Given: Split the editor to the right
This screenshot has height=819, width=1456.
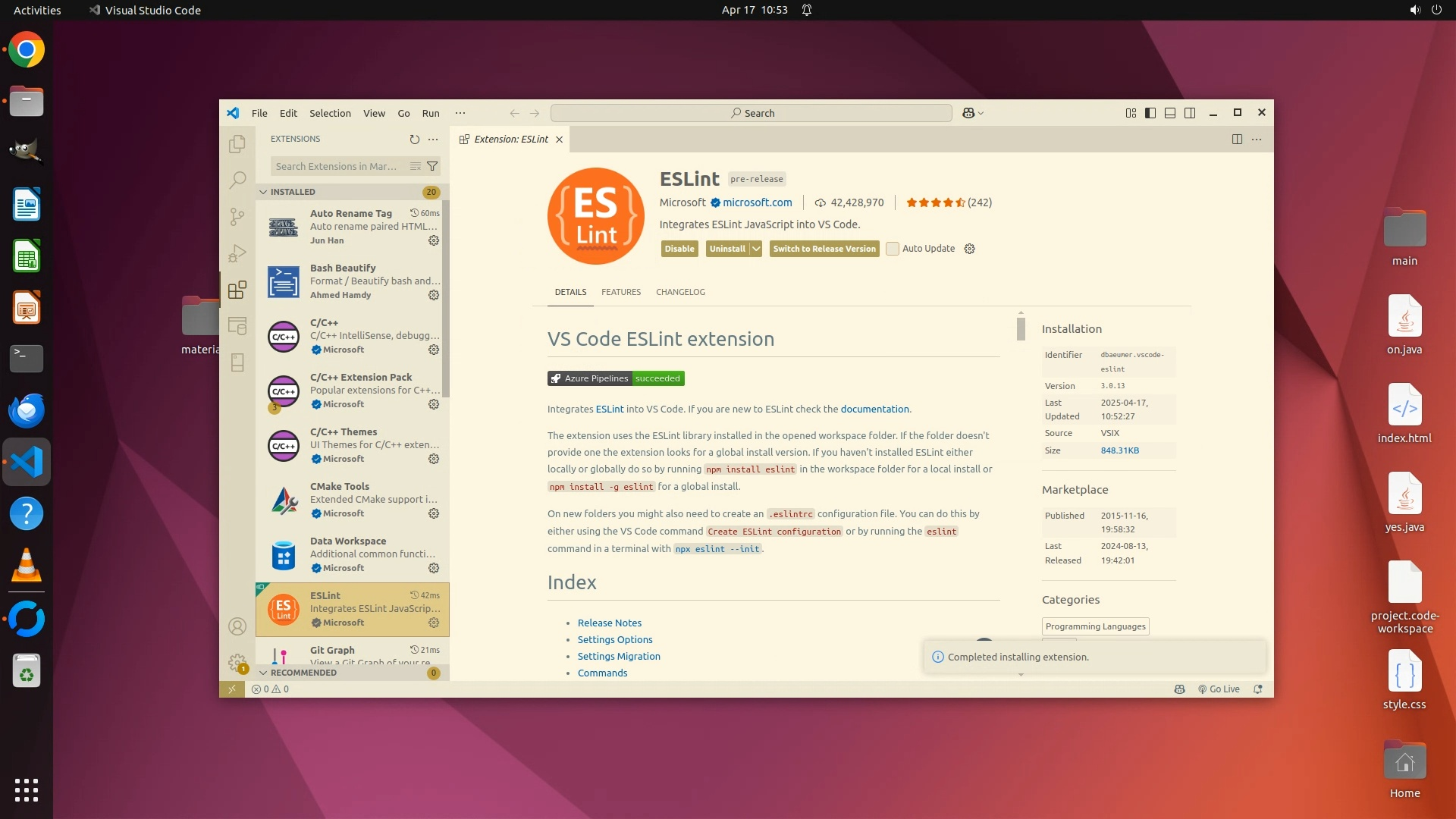Looking at the screenshot, I should (x=1237, y=140).
